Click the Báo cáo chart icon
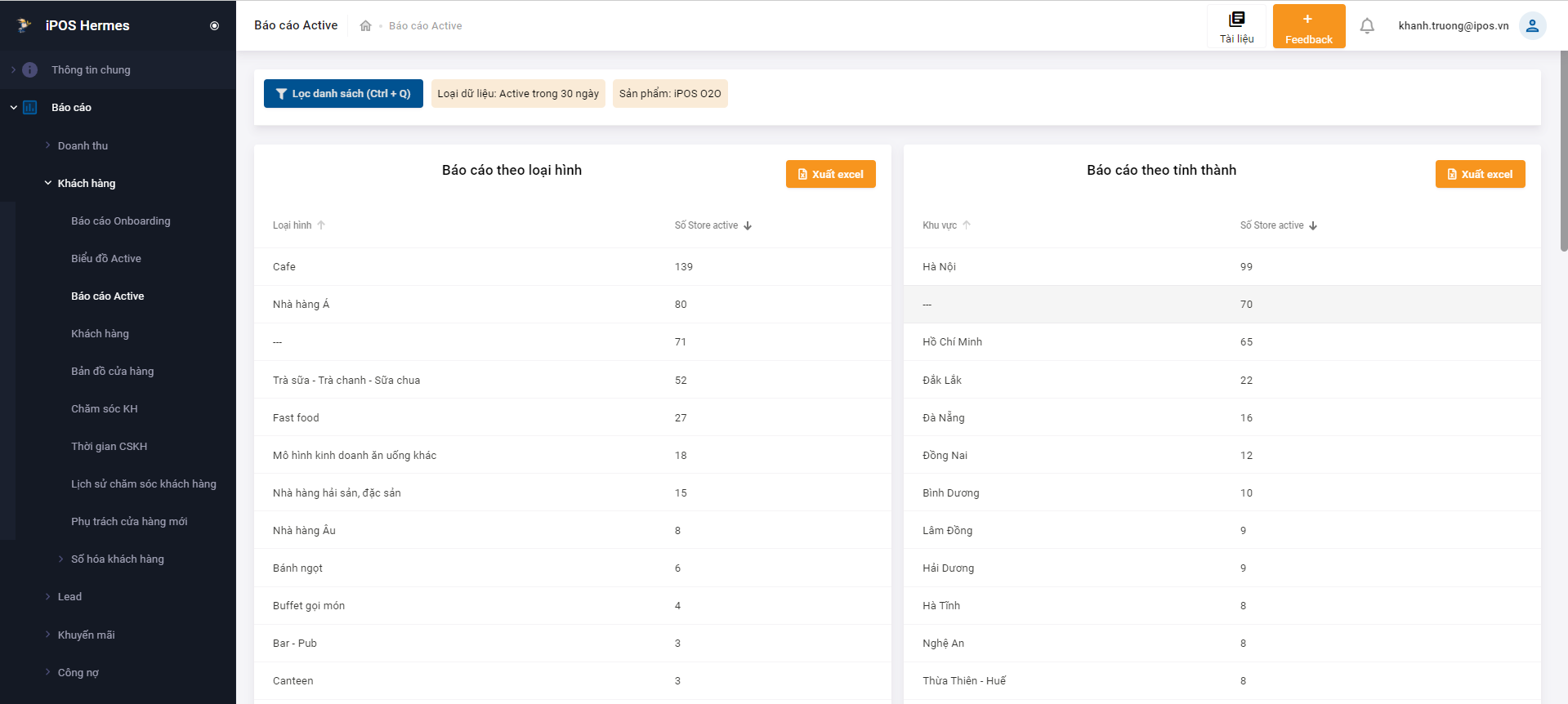The image size is (1568, 704). point(30,108)
